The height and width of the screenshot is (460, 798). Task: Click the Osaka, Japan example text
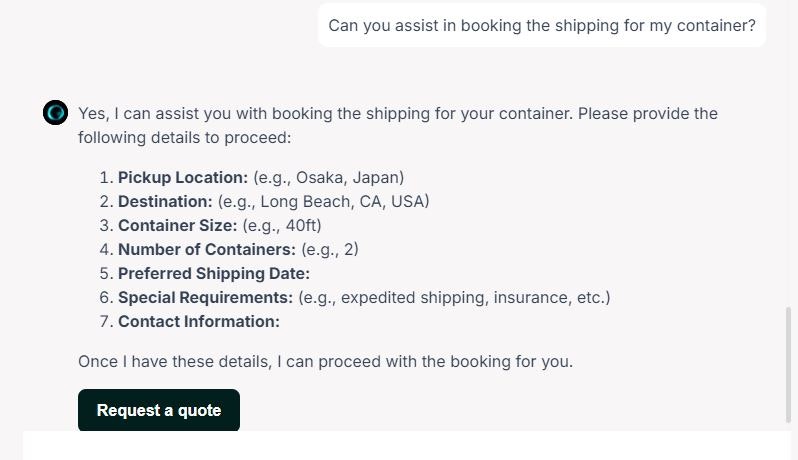(x=328, y=177)
